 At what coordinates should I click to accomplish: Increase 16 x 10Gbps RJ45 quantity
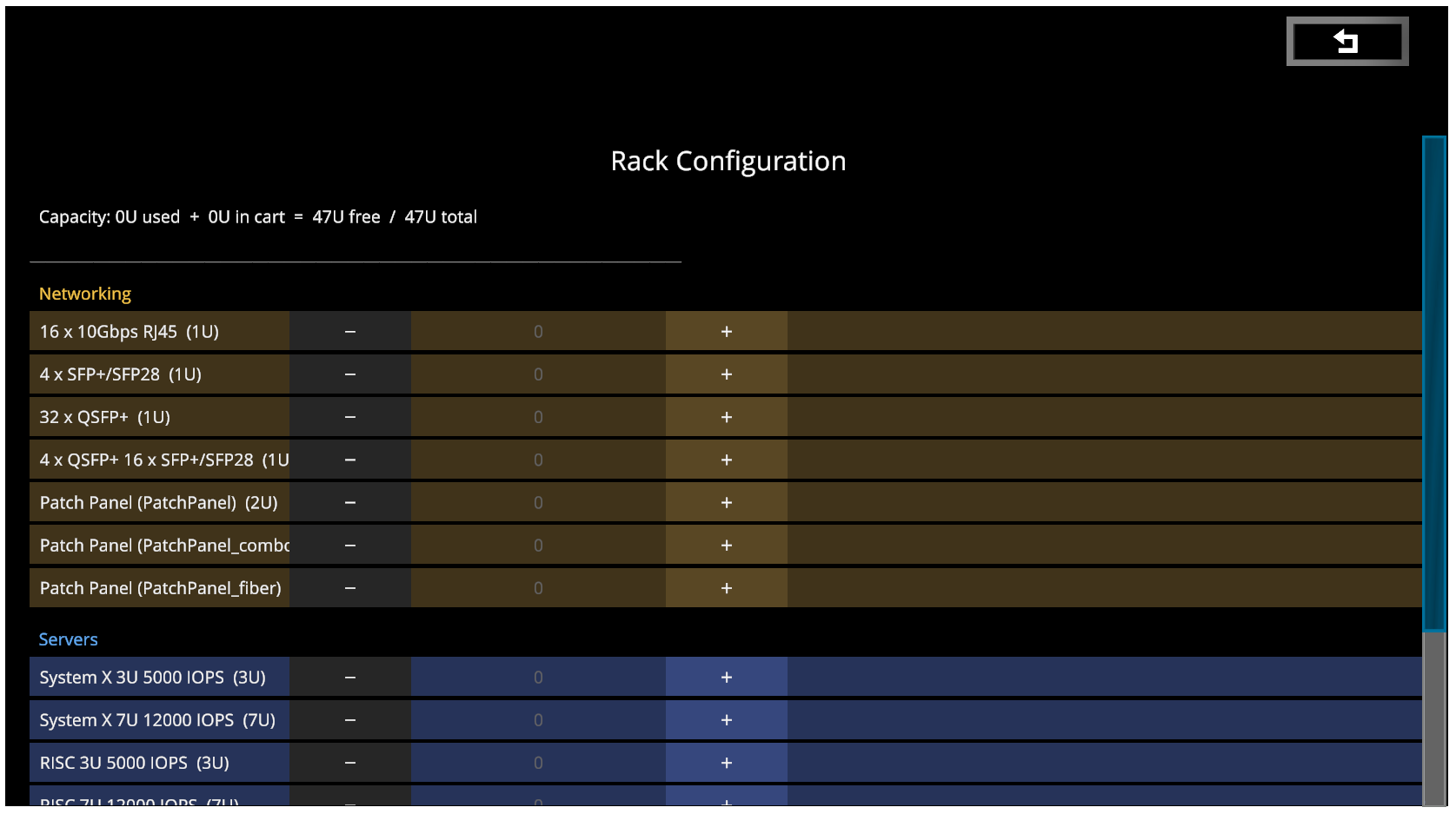point(726,332)
